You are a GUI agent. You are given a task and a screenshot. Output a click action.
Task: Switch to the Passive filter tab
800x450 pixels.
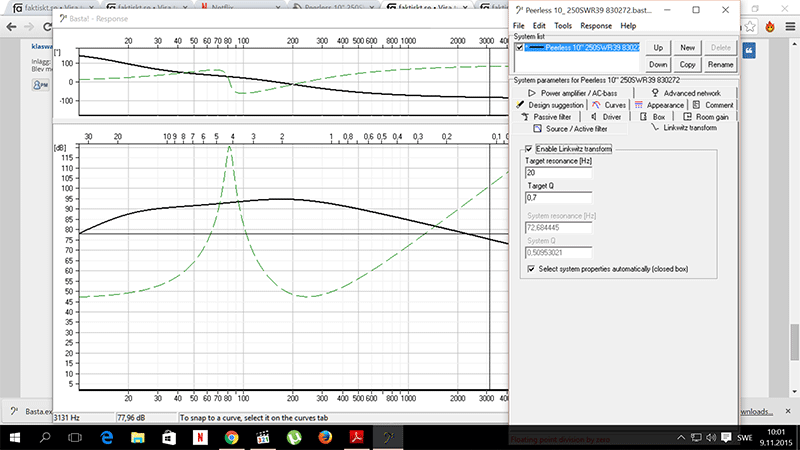(551, 117)
